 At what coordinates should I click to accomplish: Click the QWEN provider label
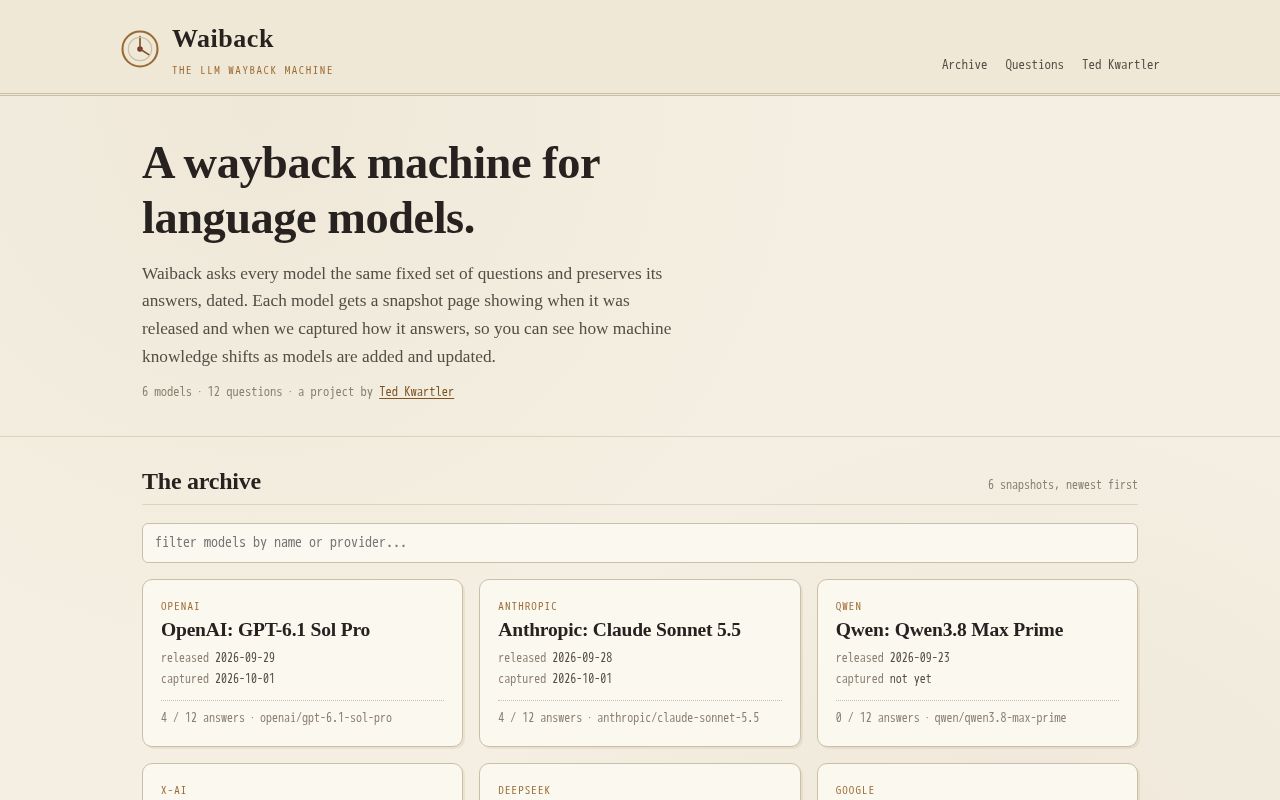(x=848, y=607)
